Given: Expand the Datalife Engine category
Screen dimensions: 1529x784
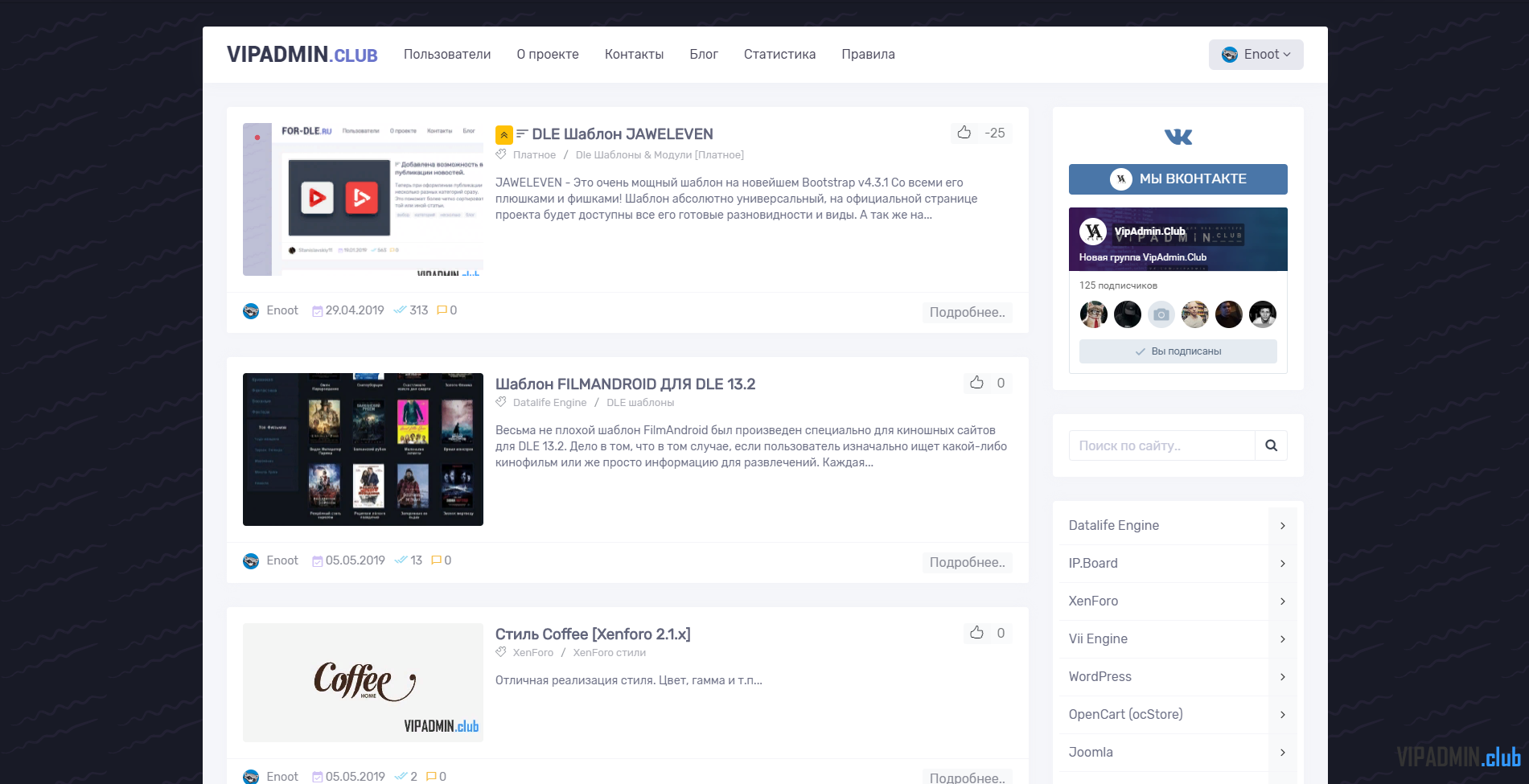Looking at the screenshot, I should click(1282, 526).
